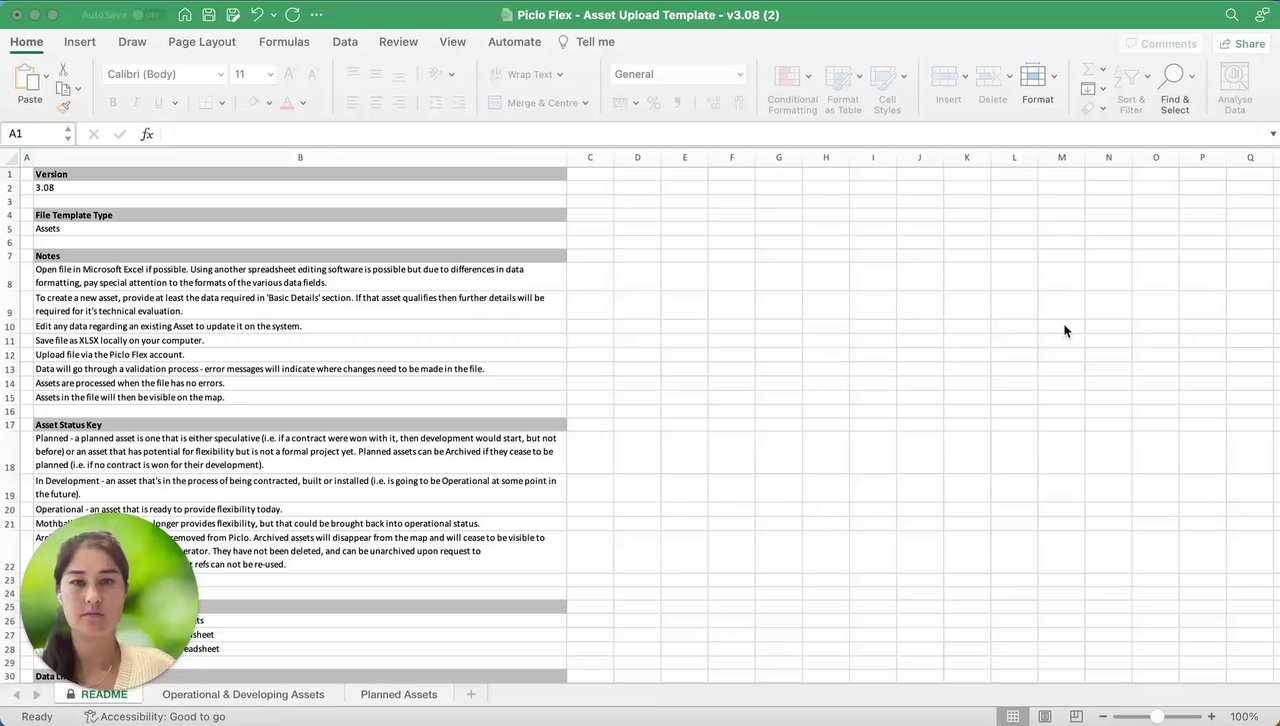The height and width of the screenshot is (726, 1280).
Task: Switch to Page Layout view in status bar
Action: [1045, 716]
